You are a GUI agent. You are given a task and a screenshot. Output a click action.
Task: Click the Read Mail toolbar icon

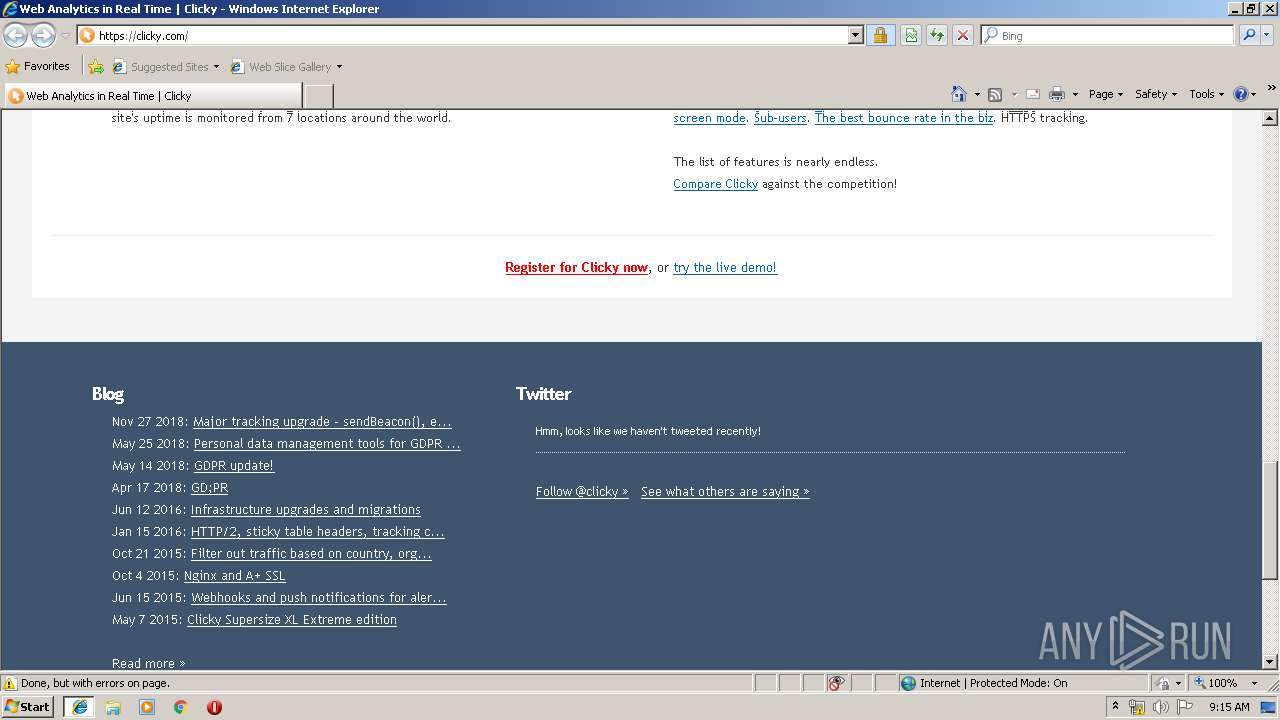tap(1033, 94)
